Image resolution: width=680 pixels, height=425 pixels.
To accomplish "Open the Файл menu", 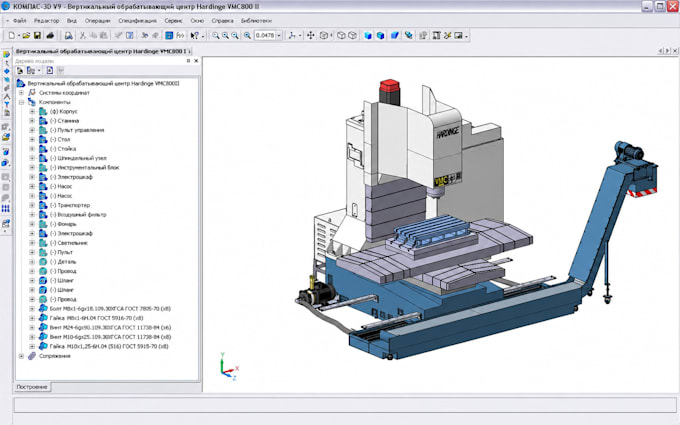I will click(x=20, y=20).
